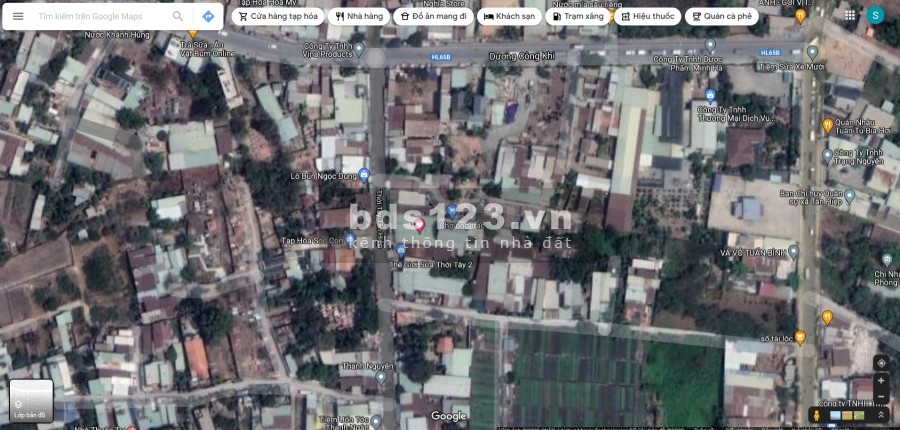The height and width of the screenshot is (430, 900).
Task: Open 'Tiệm Uốn Tóc Thanh Ngân' marker
Action: 376,422
